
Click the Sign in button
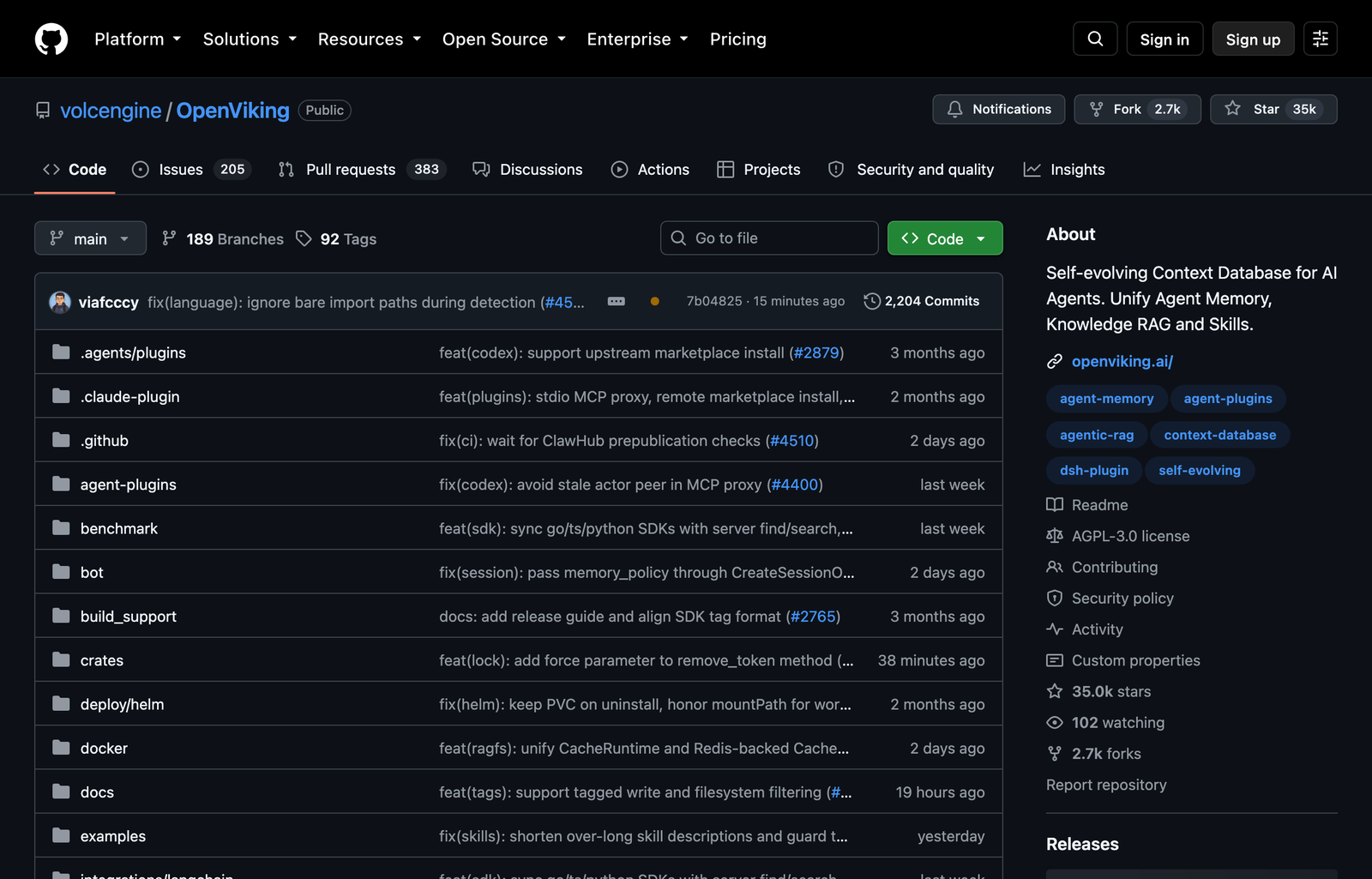[x=1164, y=39]
